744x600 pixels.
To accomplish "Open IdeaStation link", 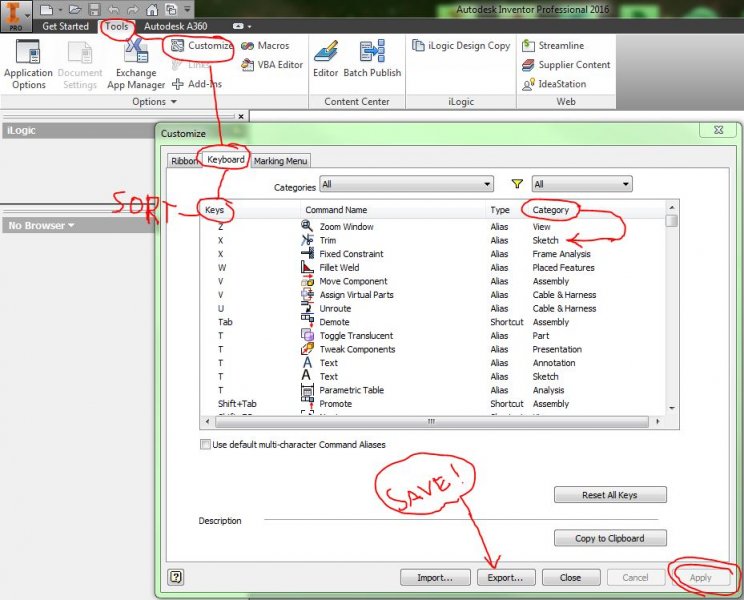I will pos(554,84).
